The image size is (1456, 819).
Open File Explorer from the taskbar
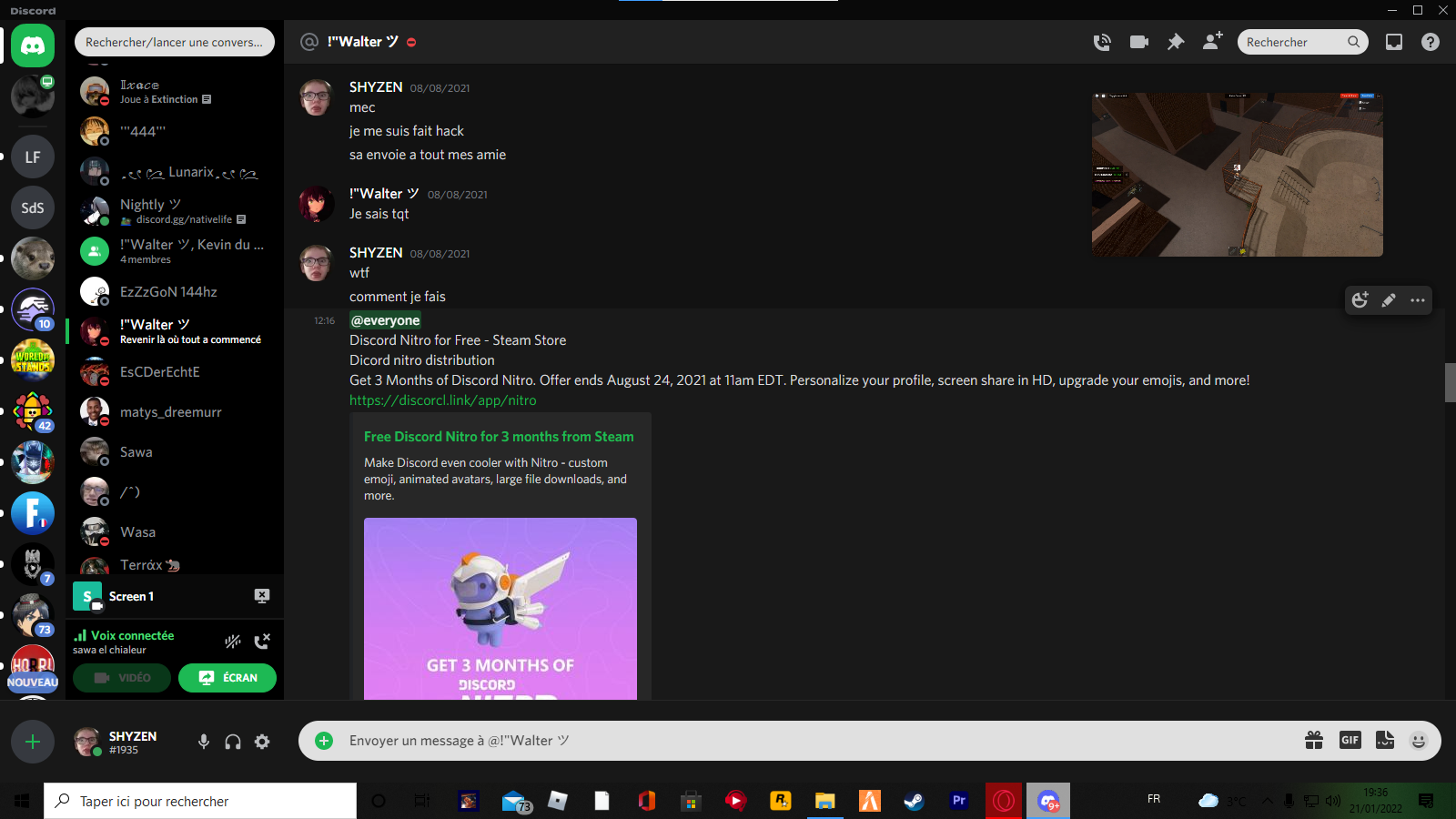[824, 801]
